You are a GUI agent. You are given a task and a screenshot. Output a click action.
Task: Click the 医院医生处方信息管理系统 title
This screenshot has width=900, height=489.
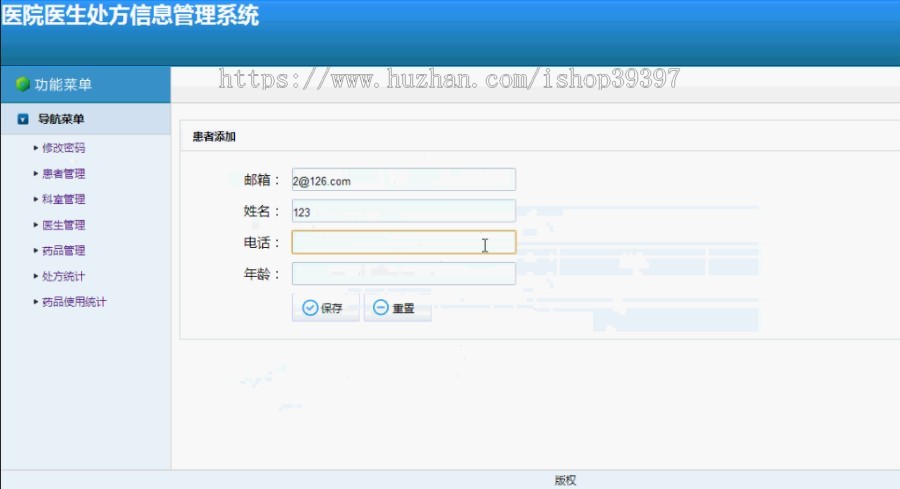(131, 15)
